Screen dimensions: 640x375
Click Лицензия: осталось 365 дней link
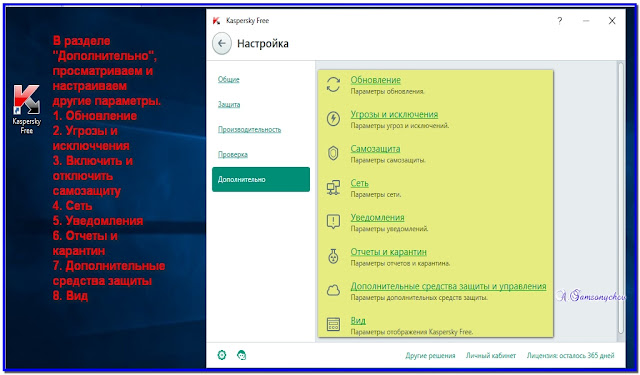tap(571, 355)
